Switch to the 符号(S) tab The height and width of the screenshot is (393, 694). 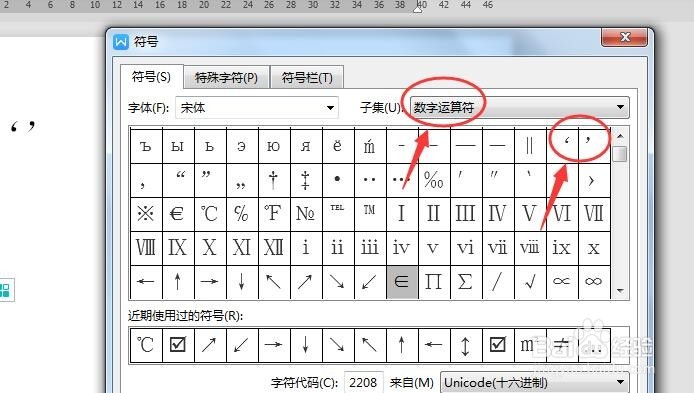(151, 77)
